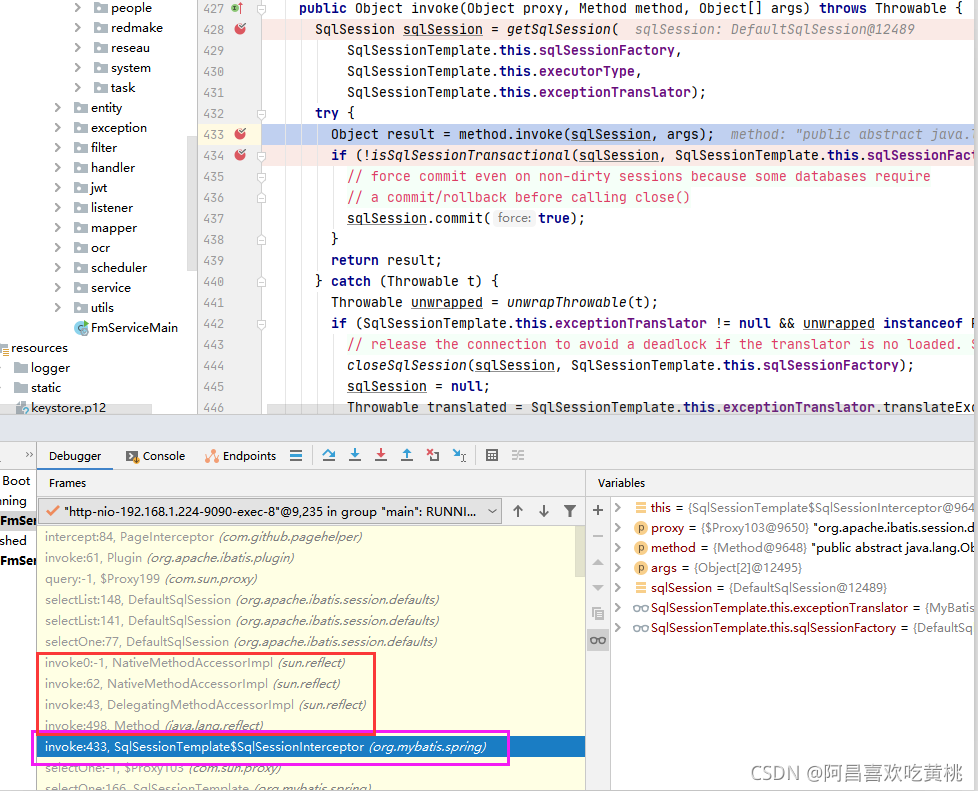Screen dimensions: 978x791
Task: Select frame invoke:62, NativeMethodAccessorImpl
Action: click(x=192, y=684)
